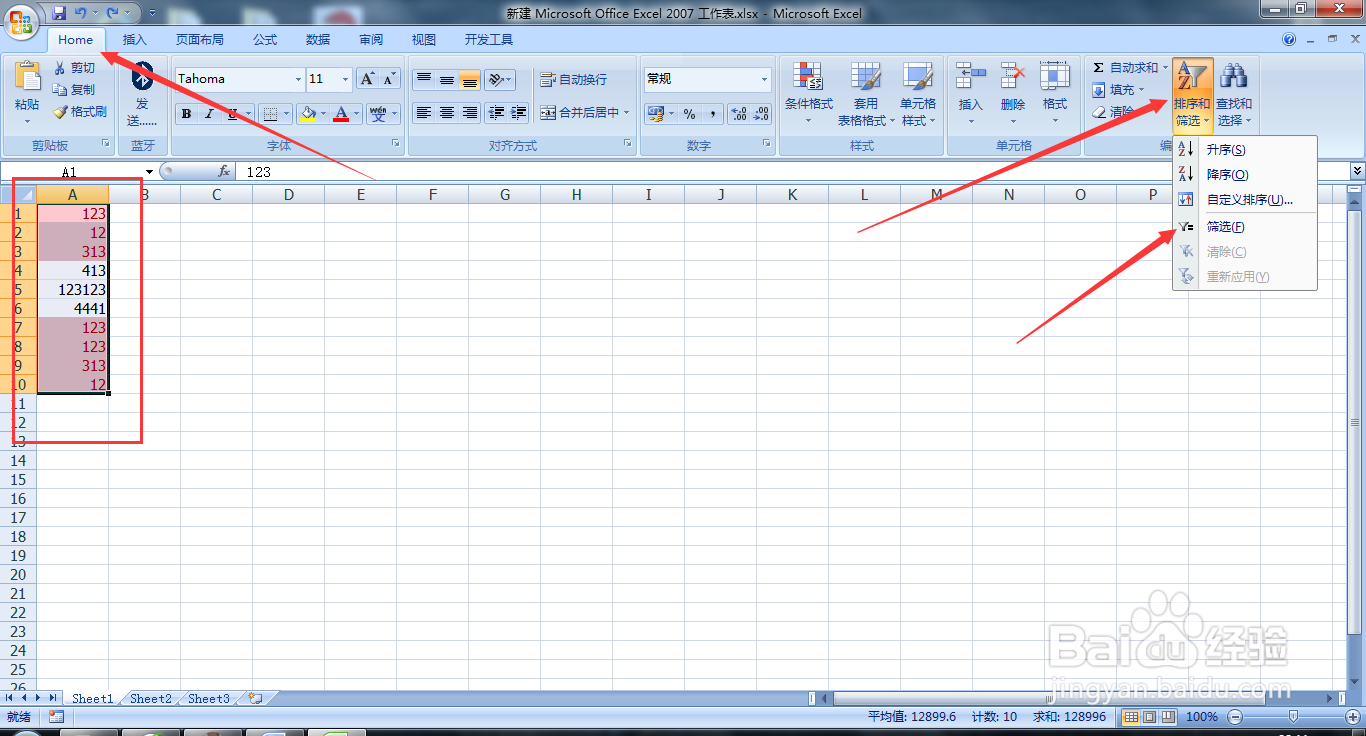Screen dimensions: 1366x736
Task: Align text left
Action: pyautogui.click(x=424, y=113)
